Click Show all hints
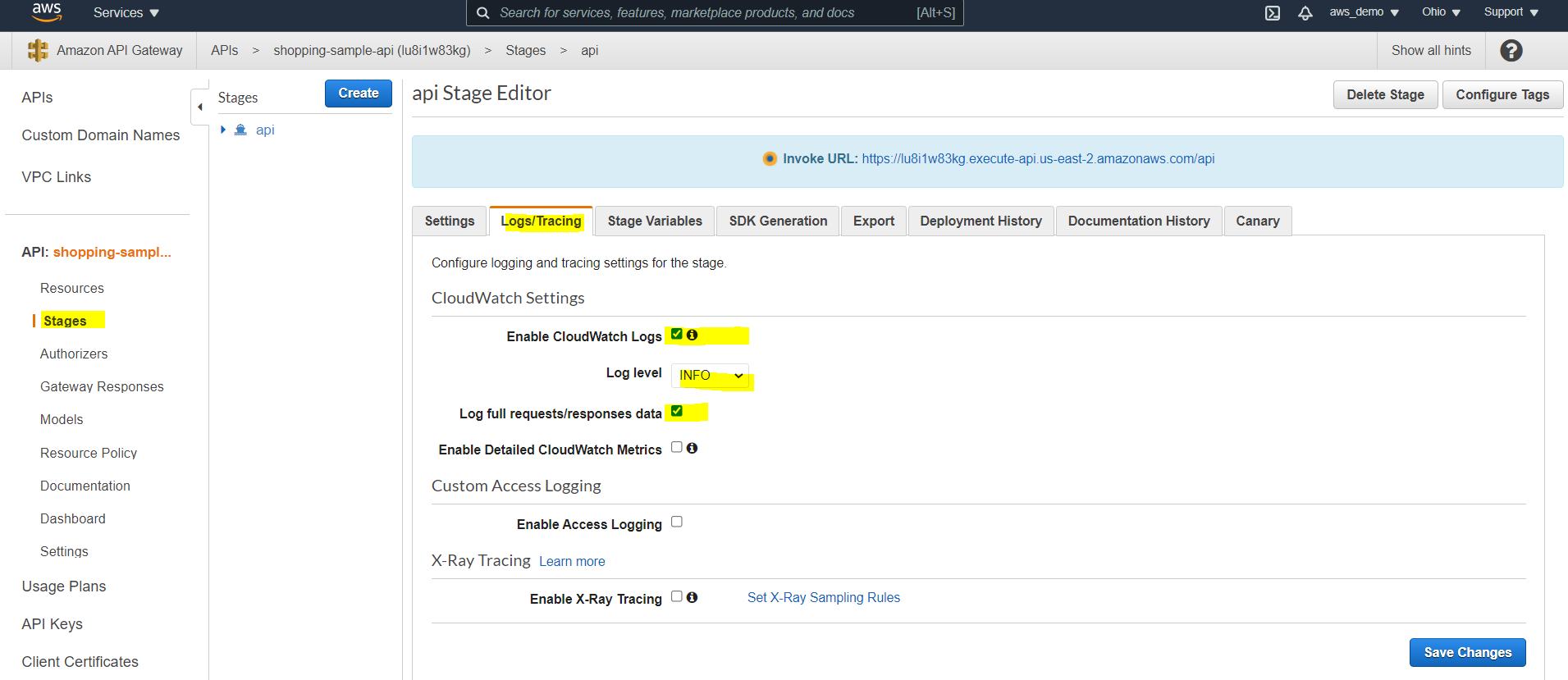 (x=1431, y=51)
